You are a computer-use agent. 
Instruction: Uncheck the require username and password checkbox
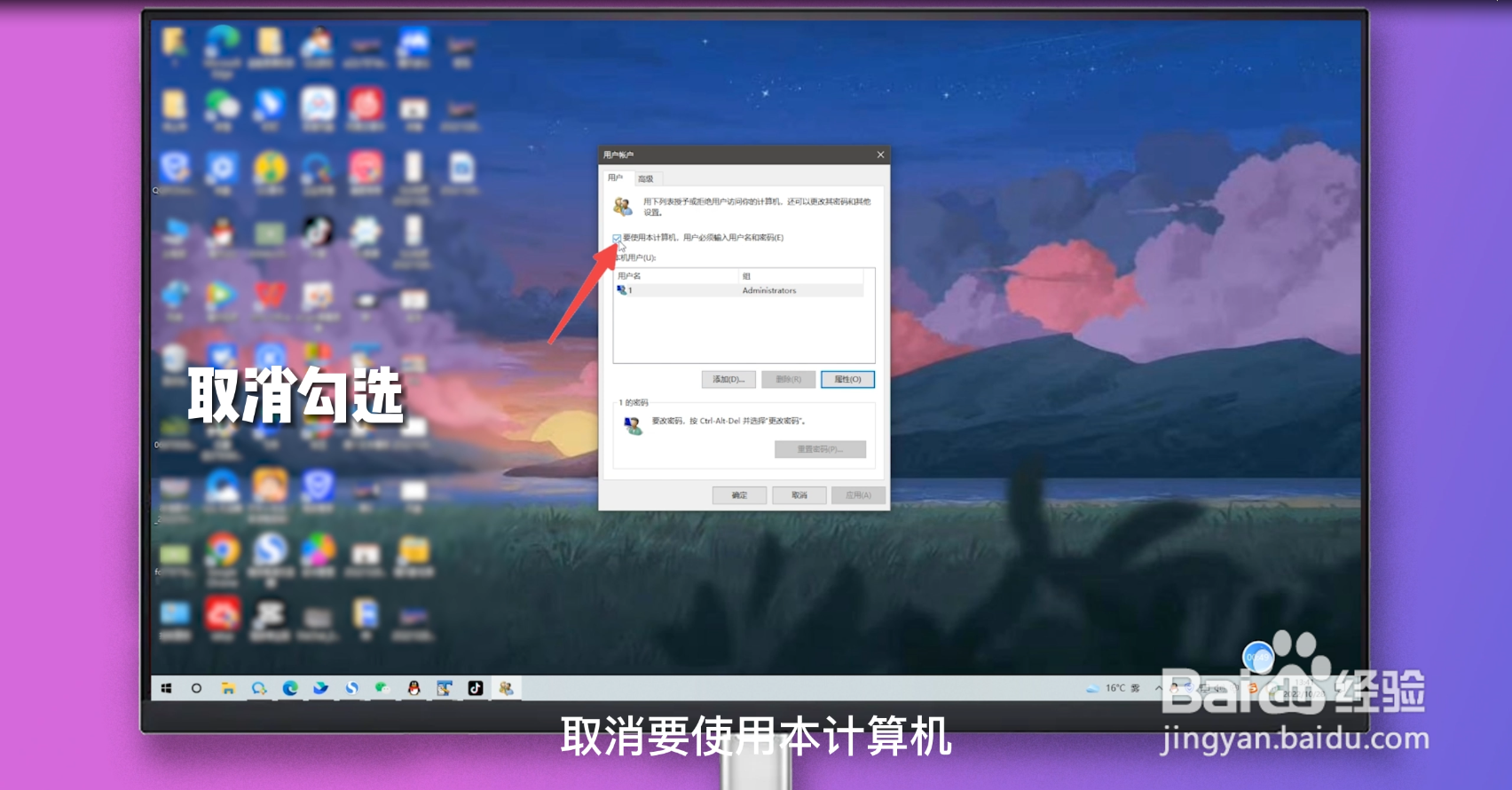coord(617,238)
